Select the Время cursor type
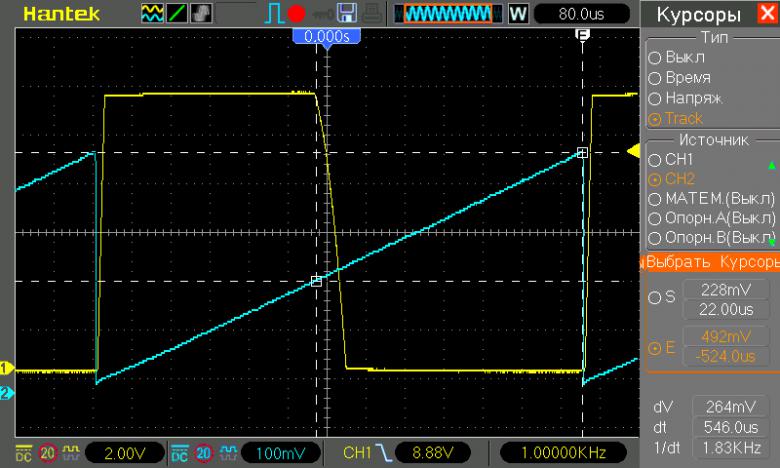Image resolution: width=780 pixels, height=468 pixels. click(653, 77)
